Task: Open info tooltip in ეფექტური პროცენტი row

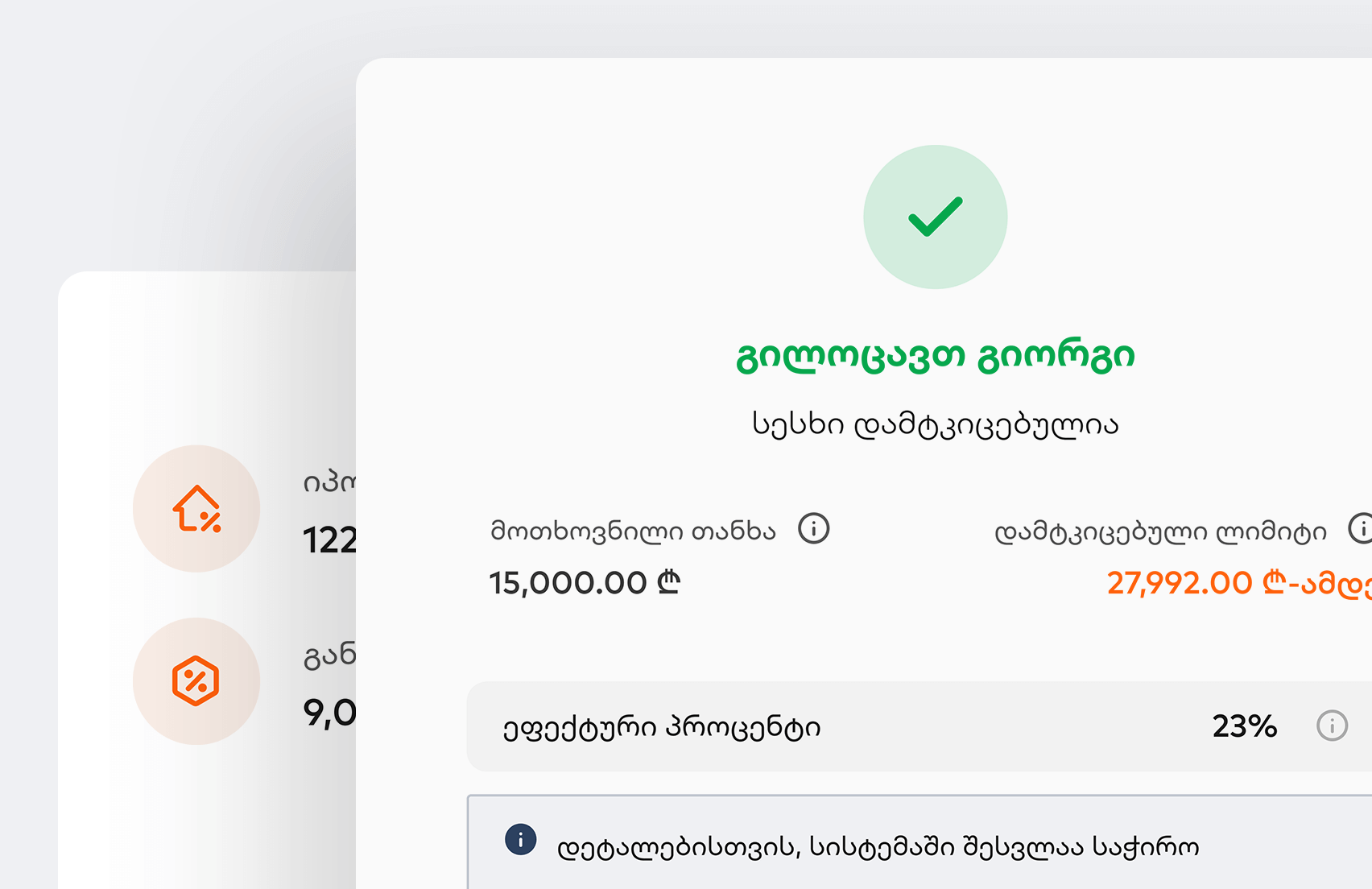Action: click(x=1332, y=726)
